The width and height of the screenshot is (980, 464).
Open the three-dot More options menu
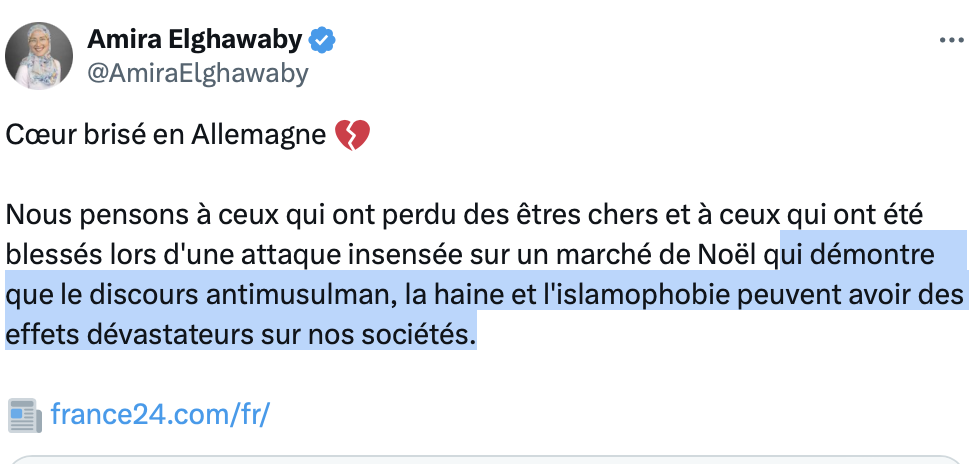tap(950, 41)
